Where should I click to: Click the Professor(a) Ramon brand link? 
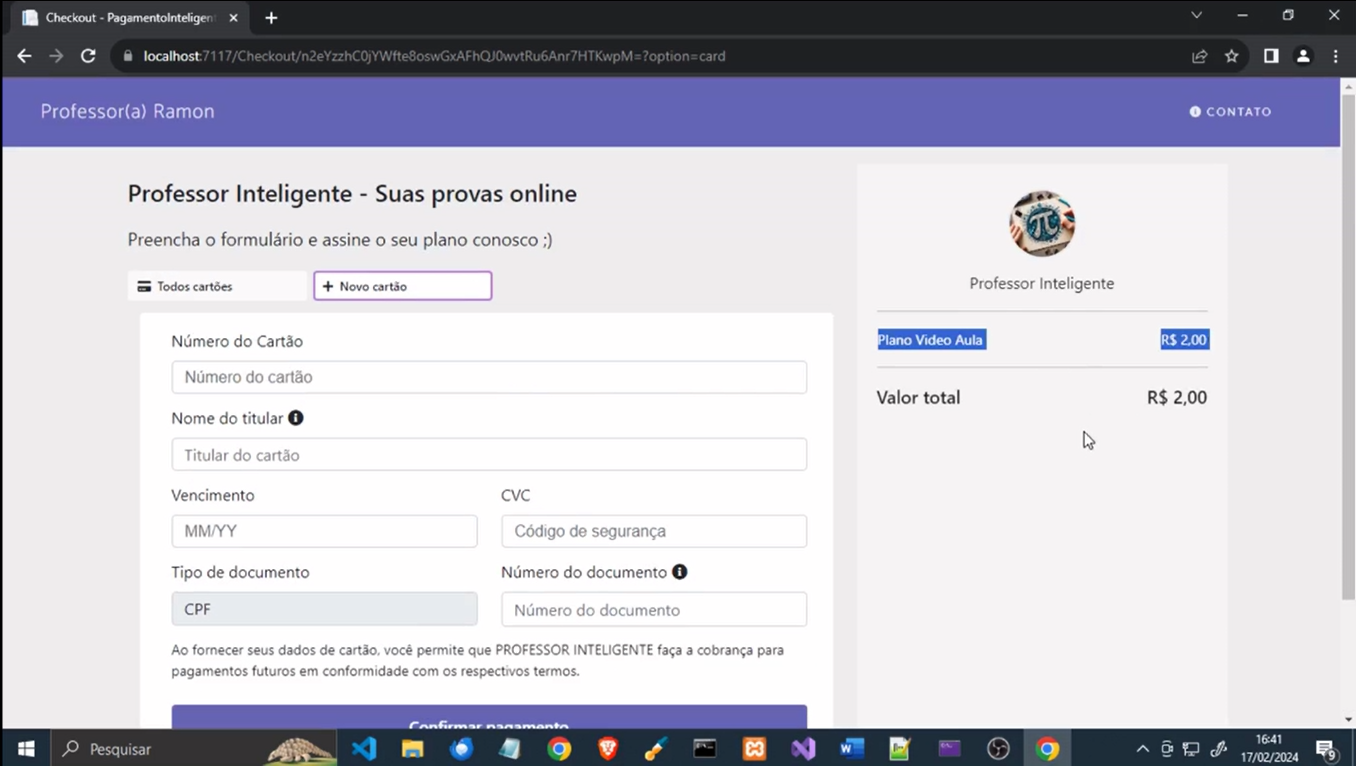[x=127, y=111]
